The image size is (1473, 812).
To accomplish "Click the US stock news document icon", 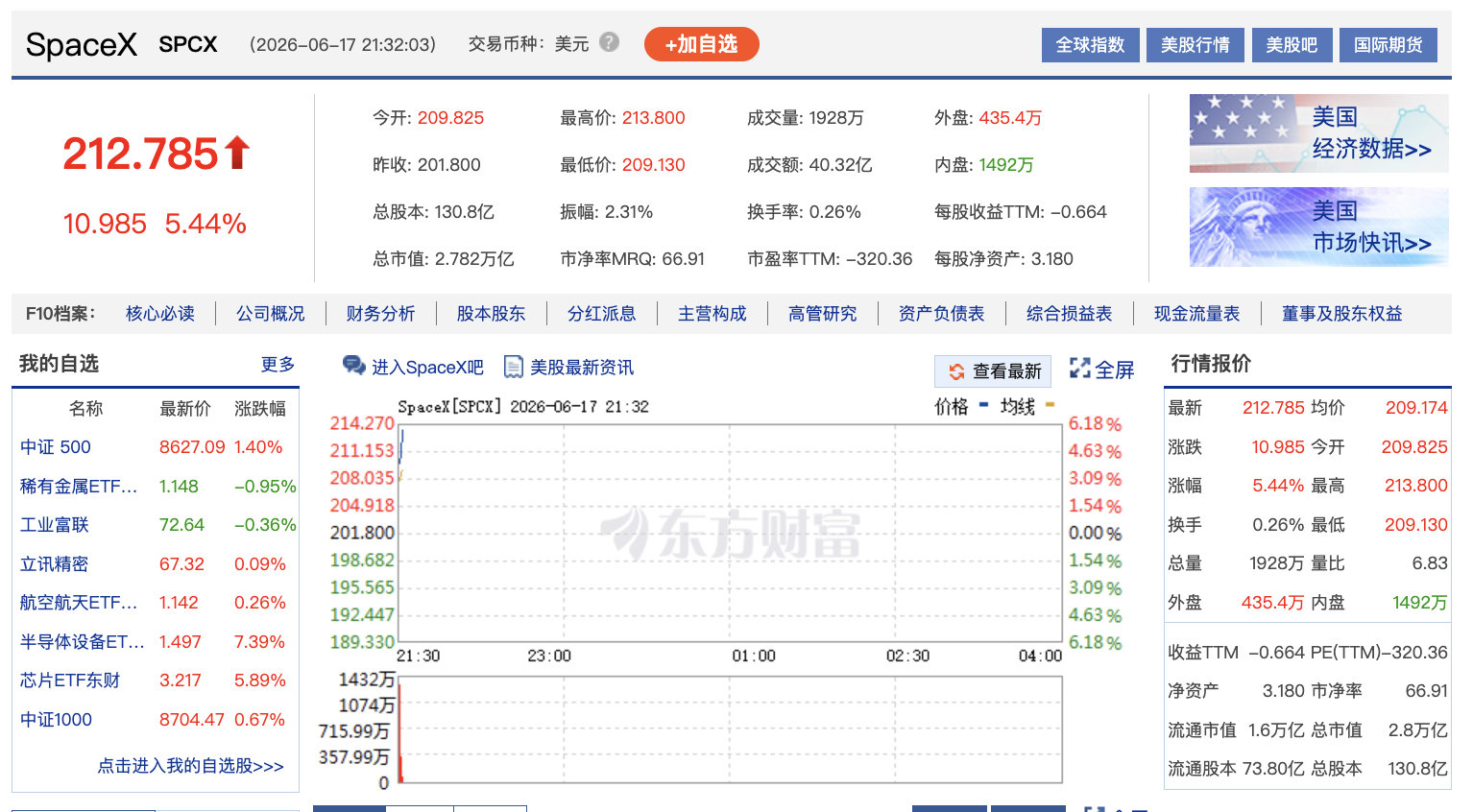I will [x=514, y=367].
